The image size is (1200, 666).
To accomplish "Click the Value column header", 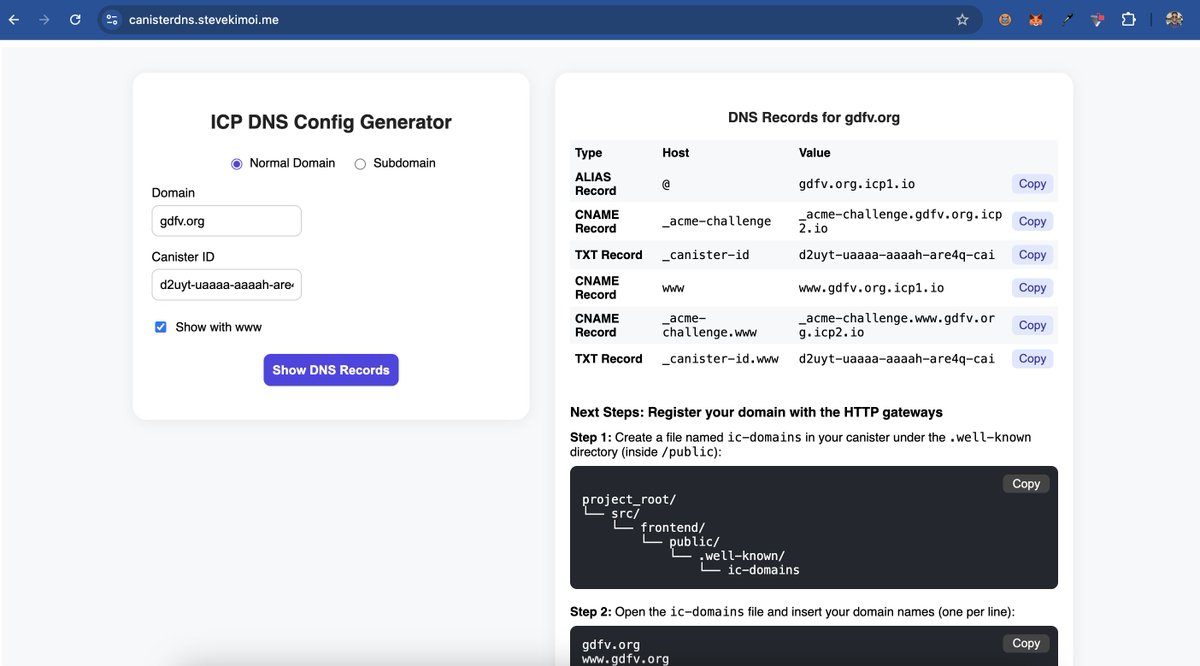I will pyautogui.click(x=815, y=153).
